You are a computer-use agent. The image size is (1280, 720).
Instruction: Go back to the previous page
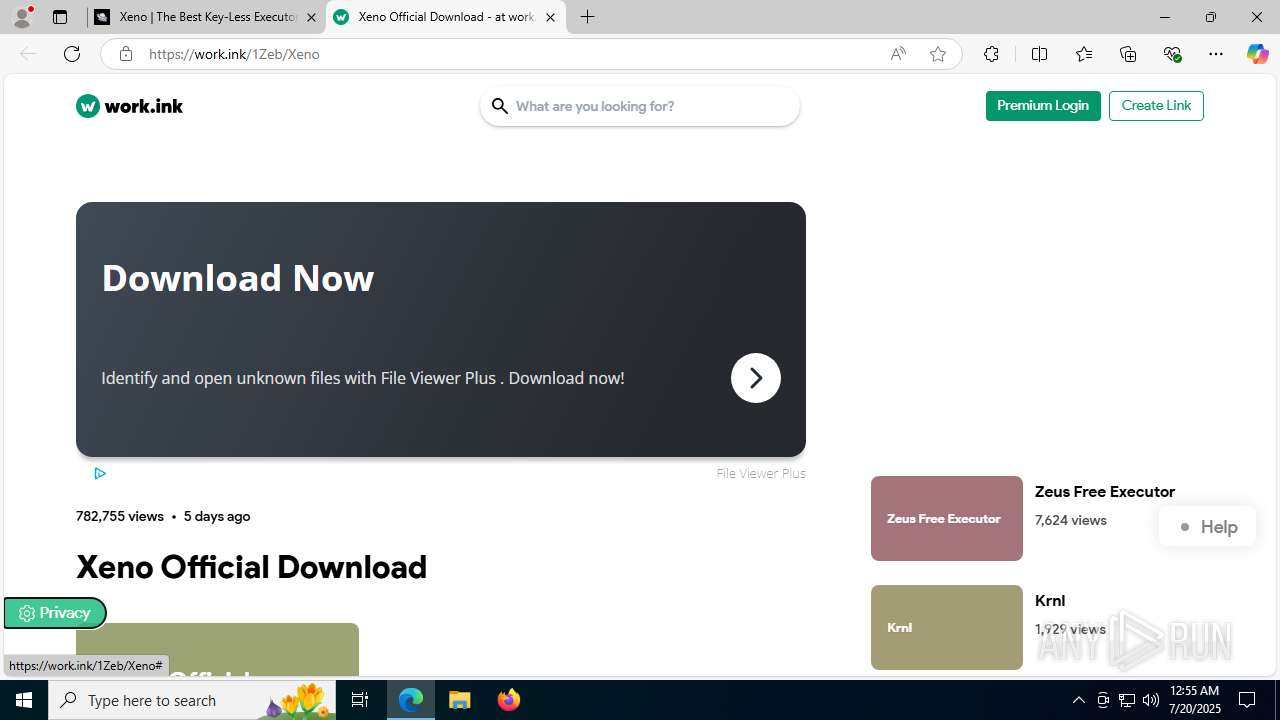28,54
